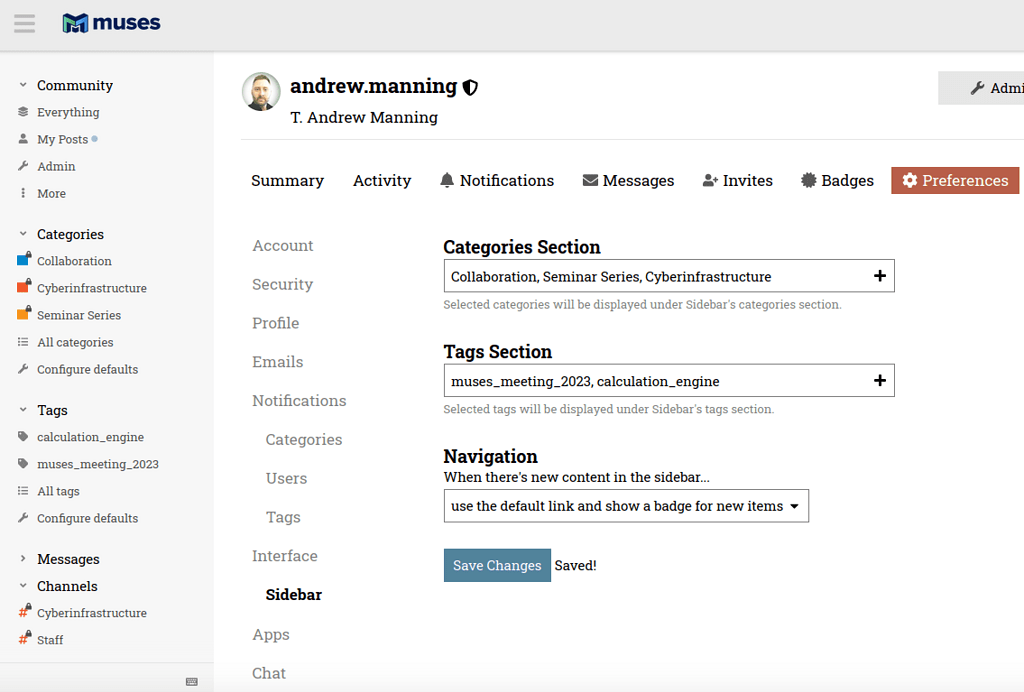Click the calculation_engine tag icon

pos(23,437)
